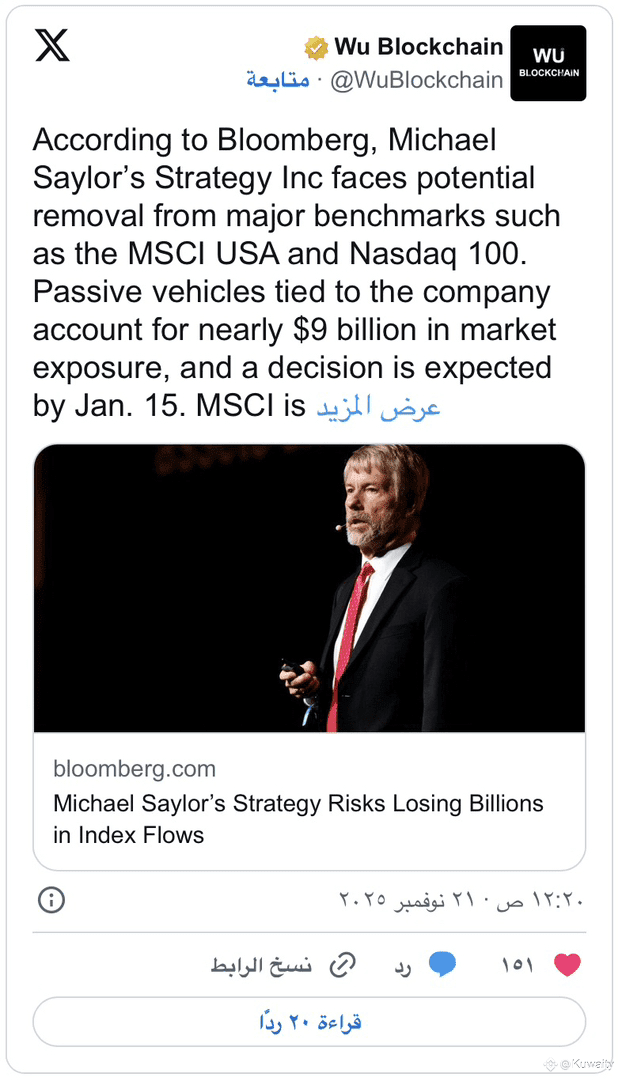Click the X logo icon

tap(52, 46)
